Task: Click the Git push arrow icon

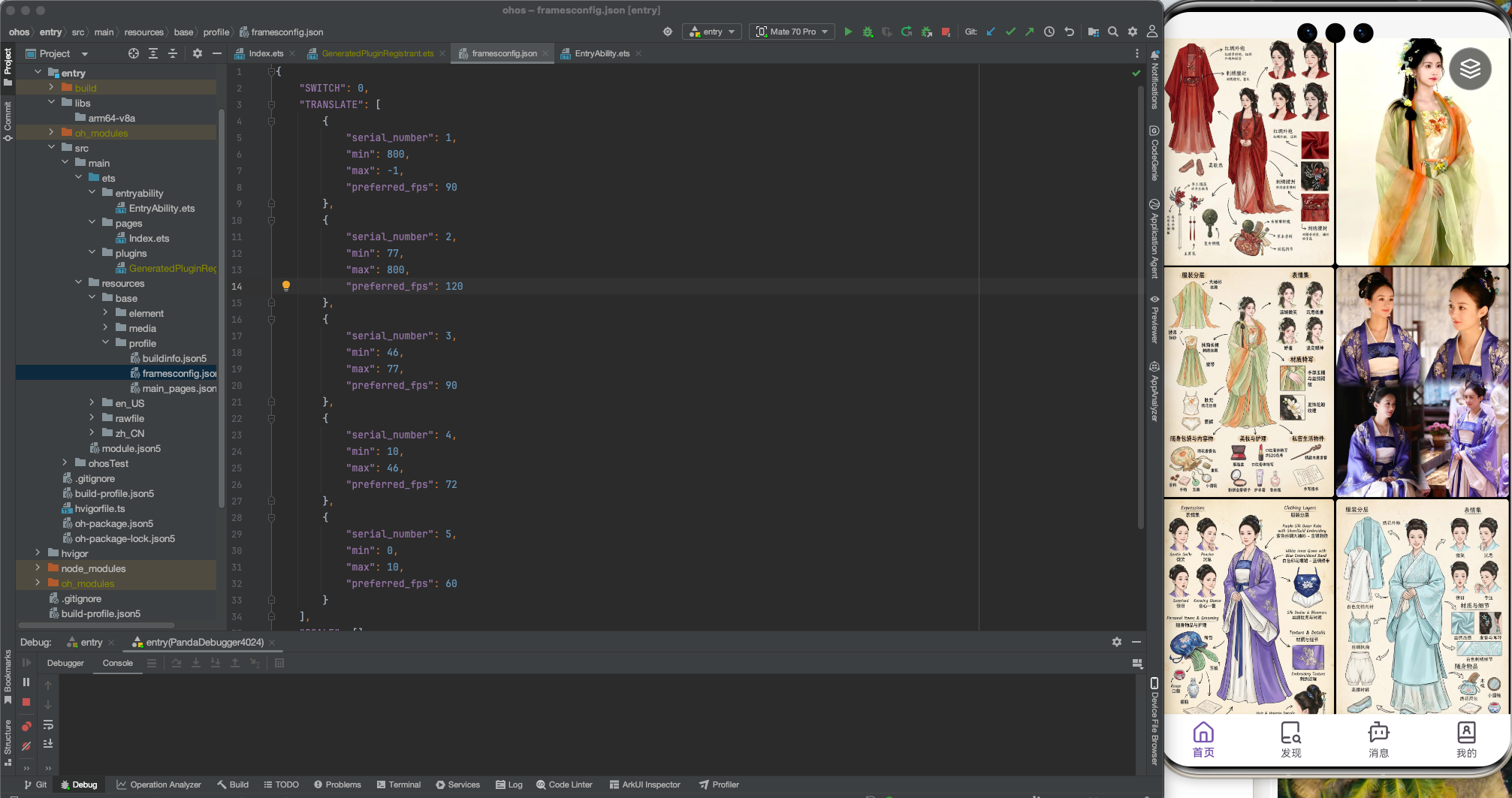Action: click(1030, 32)
